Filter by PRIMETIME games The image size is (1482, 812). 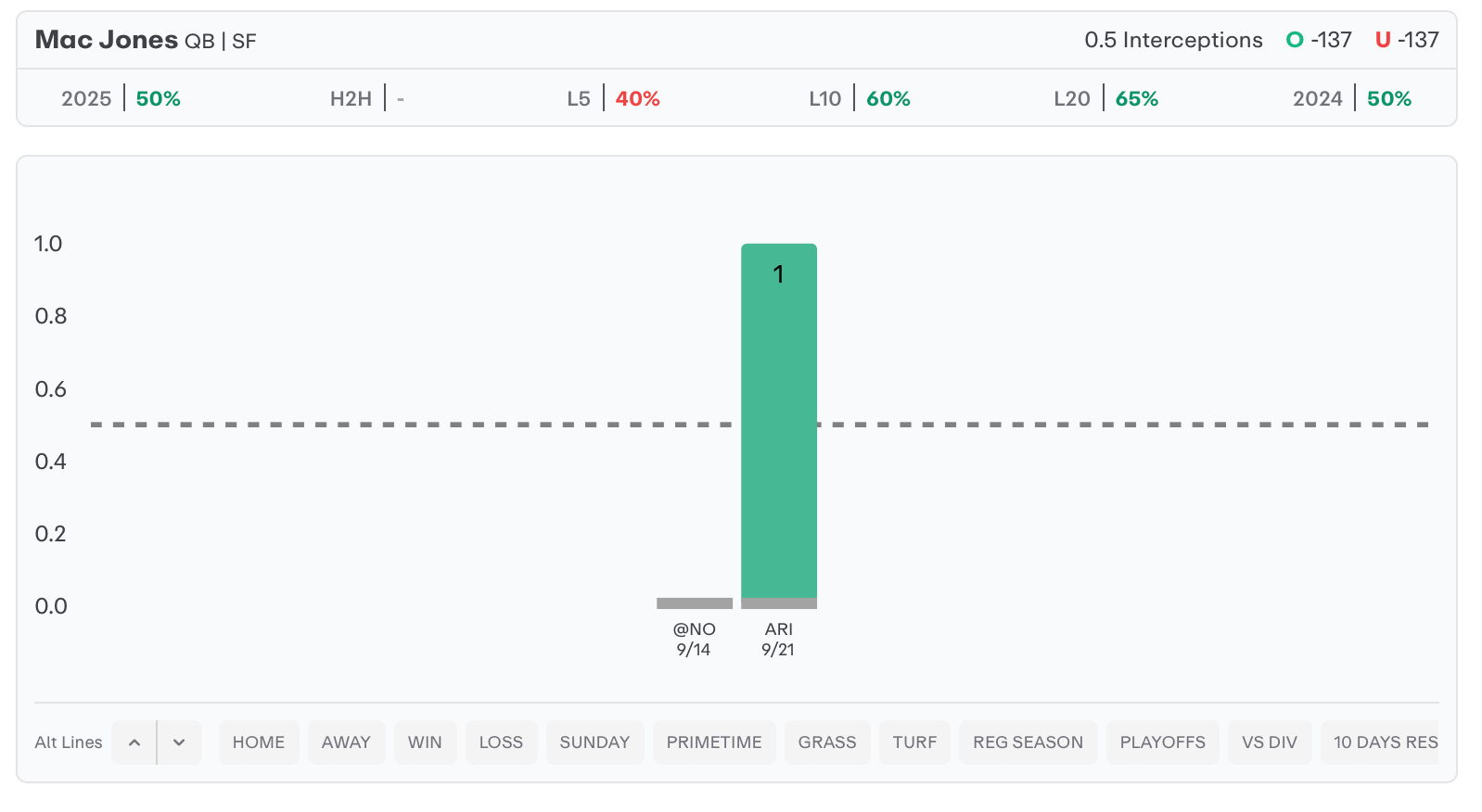click(x=714, y=742)
